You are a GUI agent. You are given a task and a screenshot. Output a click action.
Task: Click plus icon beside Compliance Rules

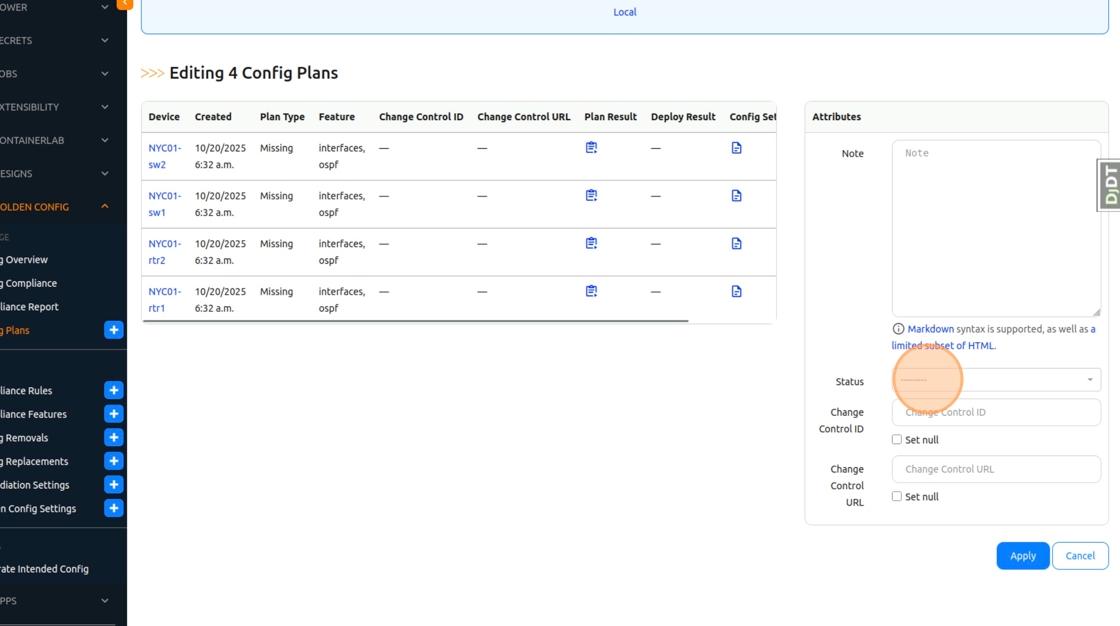114,391
